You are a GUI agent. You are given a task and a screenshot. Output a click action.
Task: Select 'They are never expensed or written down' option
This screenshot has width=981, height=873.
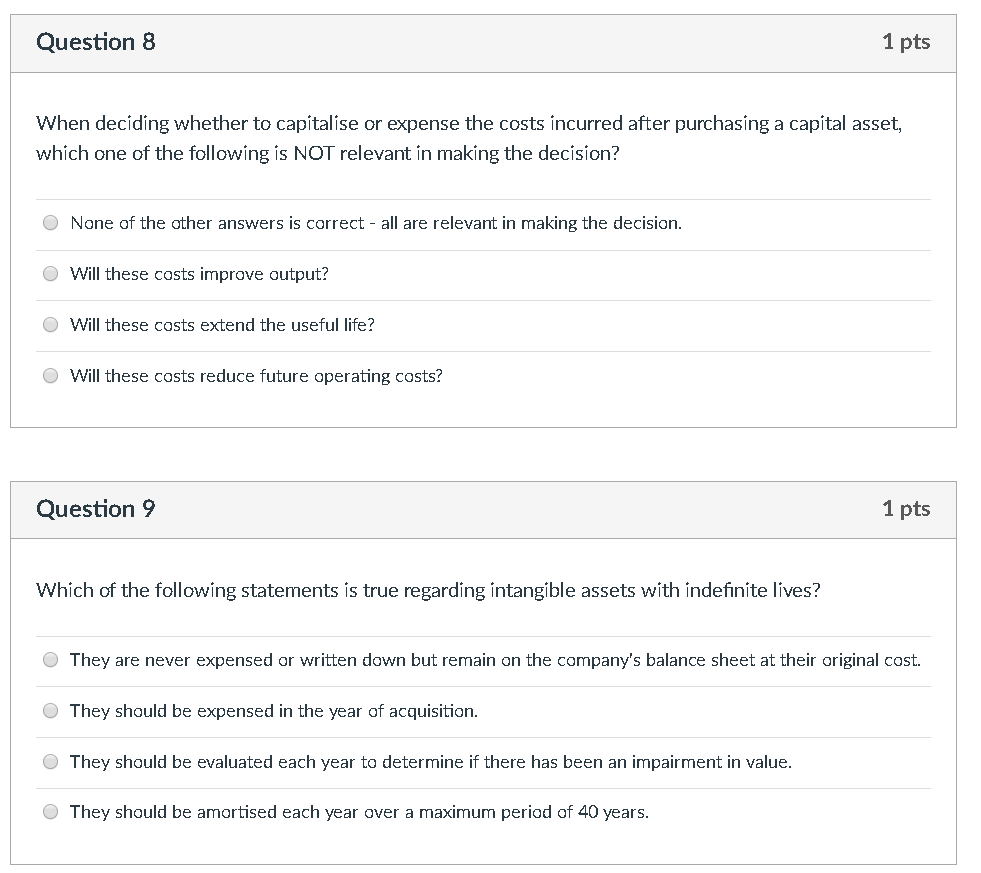[50, 658]
